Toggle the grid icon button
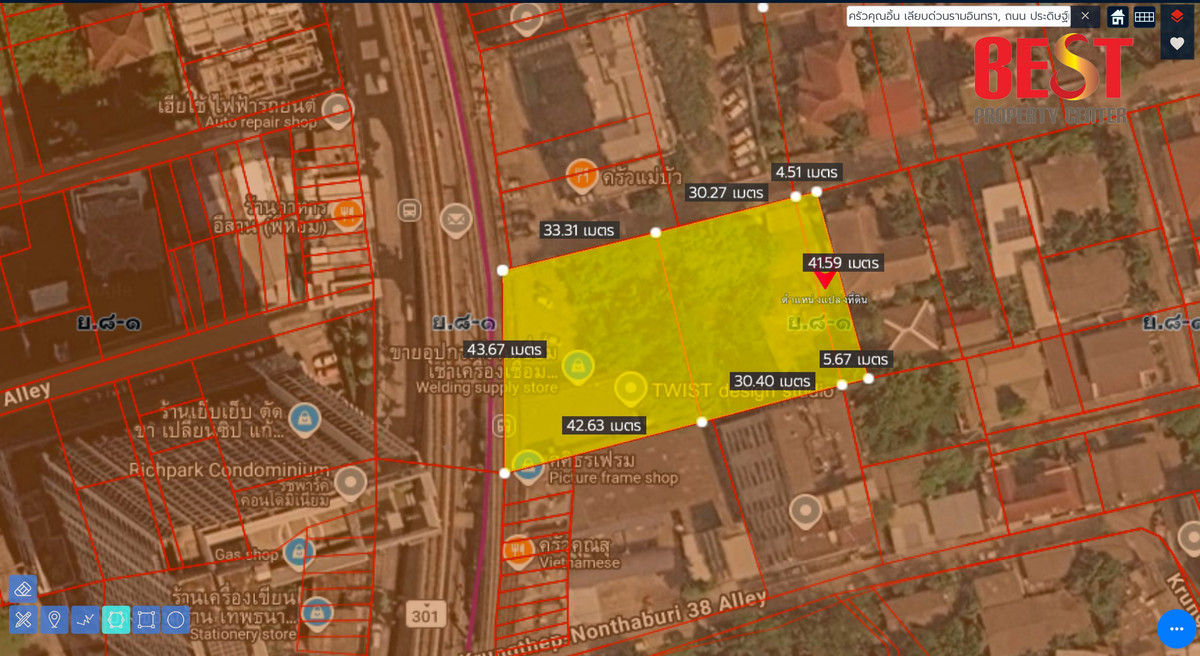This screenshot has height=656, width=1200. click(1144, 16)
